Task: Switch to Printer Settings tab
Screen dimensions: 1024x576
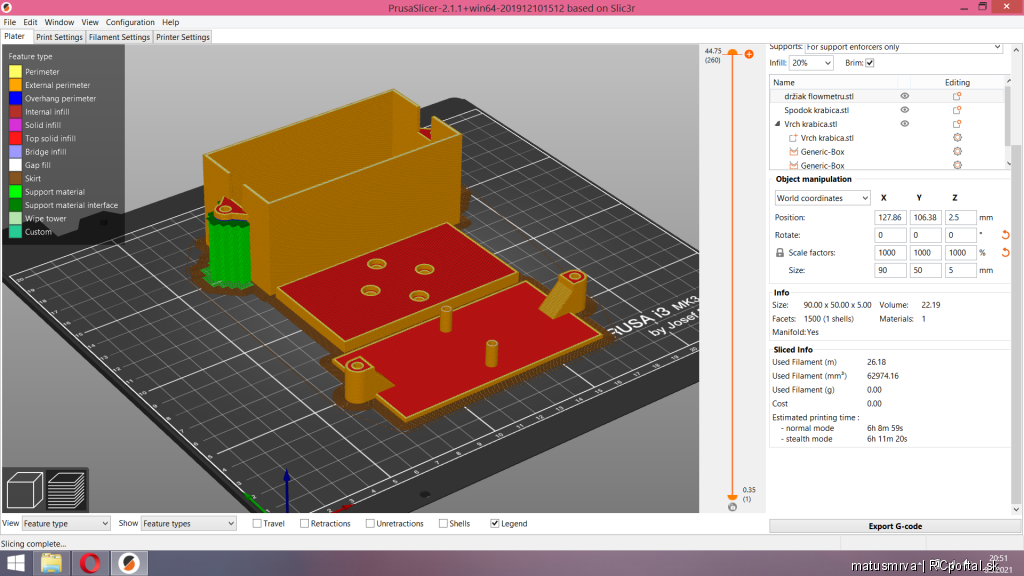Action: click(x=183, y=37)
